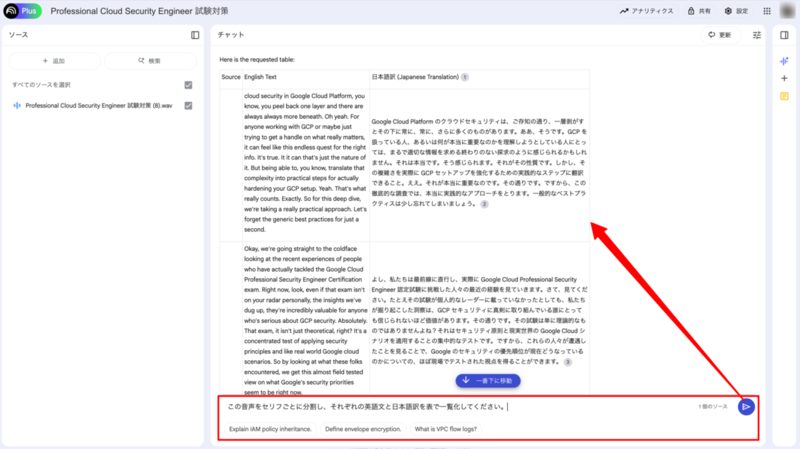Click the English cell starting 'Okay, we're going straight'
This screenshot has height=449, width=800.
tap(305, 320)
